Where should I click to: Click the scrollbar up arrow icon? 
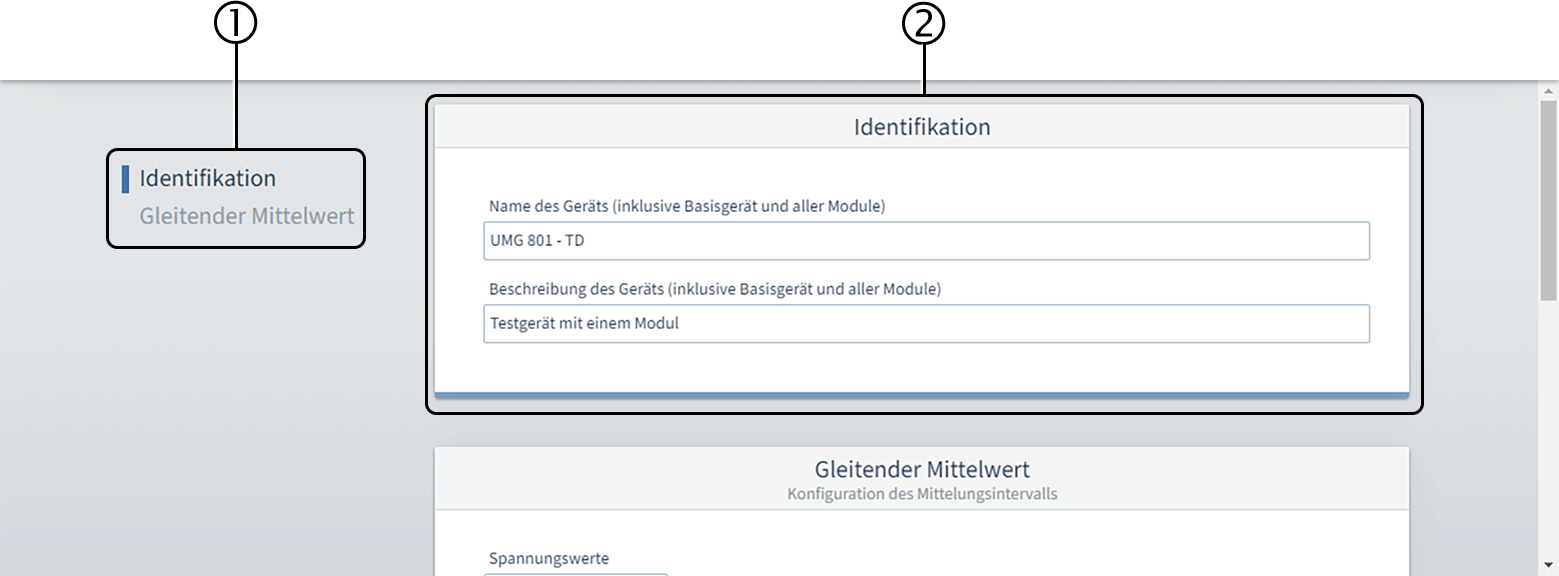click(x=1545, y=92)
